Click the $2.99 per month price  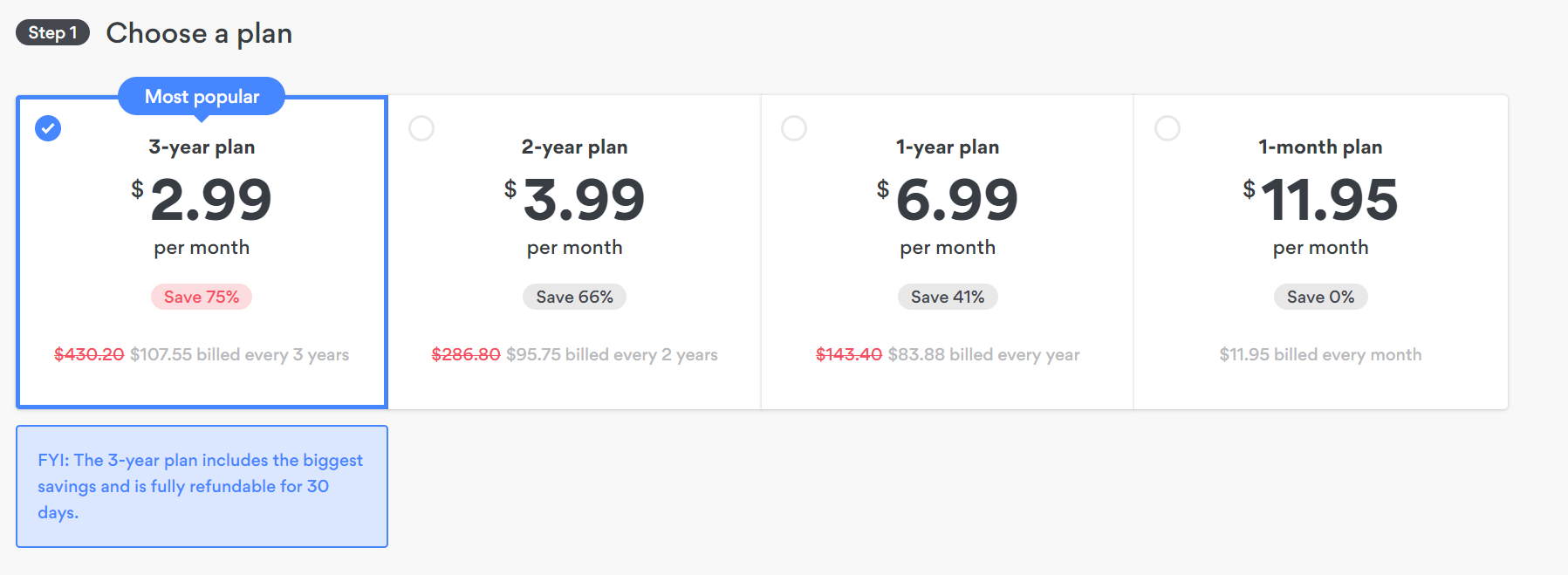[209, 201]
